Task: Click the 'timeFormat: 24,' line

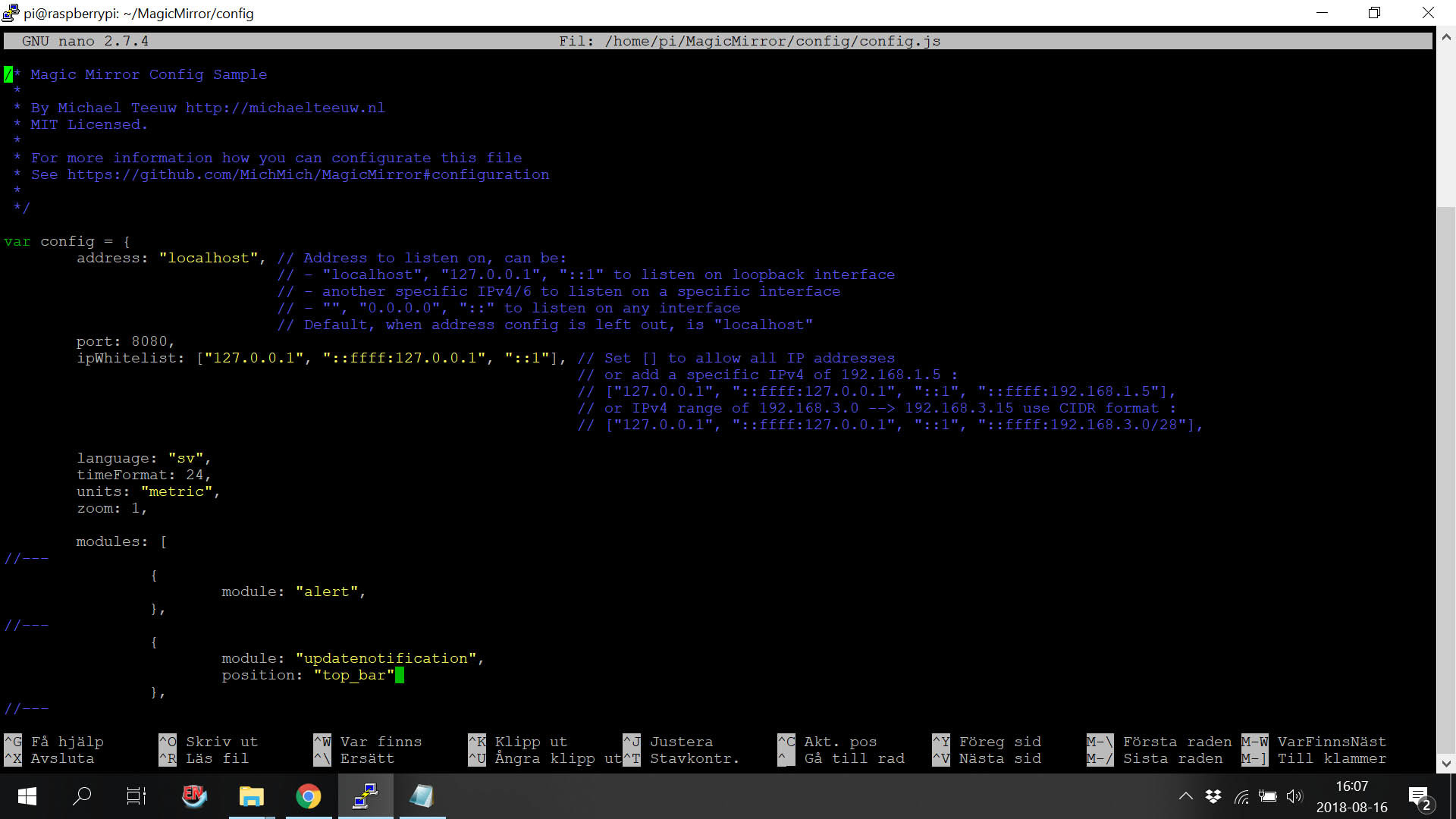Action: [143, 475]
